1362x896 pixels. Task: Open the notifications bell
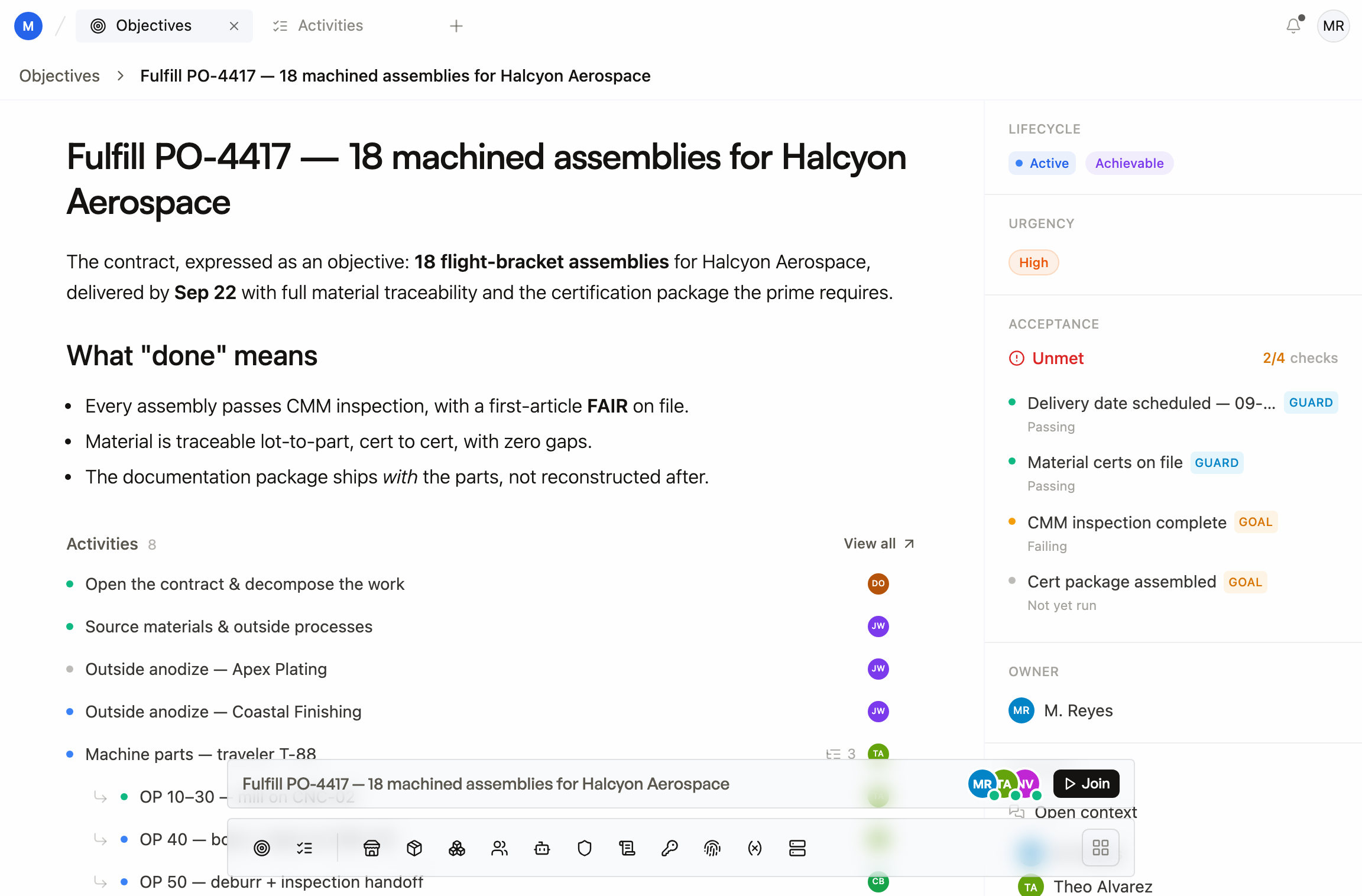(x=1293, y=25)
